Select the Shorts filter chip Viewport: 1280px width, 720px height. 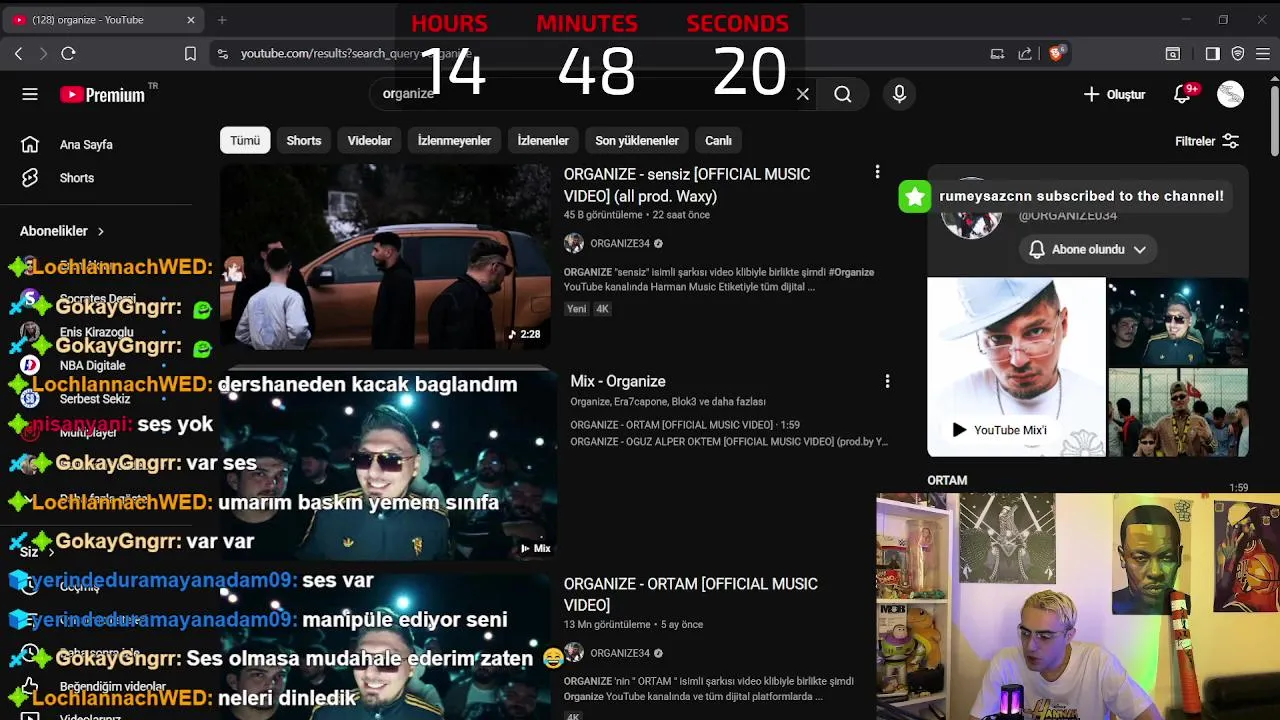pyautogui.click(x=304, y=141)
